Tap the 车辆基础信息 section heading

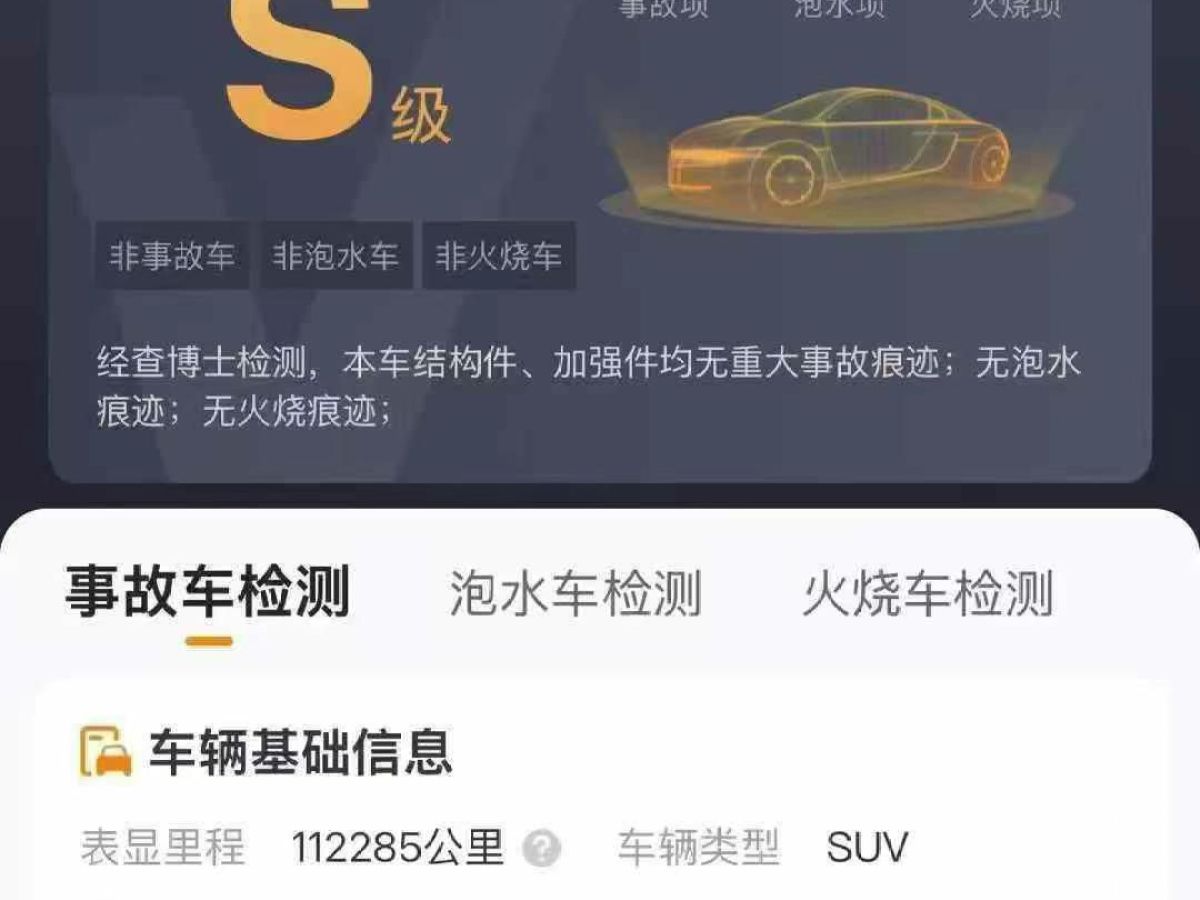(301, 753)
